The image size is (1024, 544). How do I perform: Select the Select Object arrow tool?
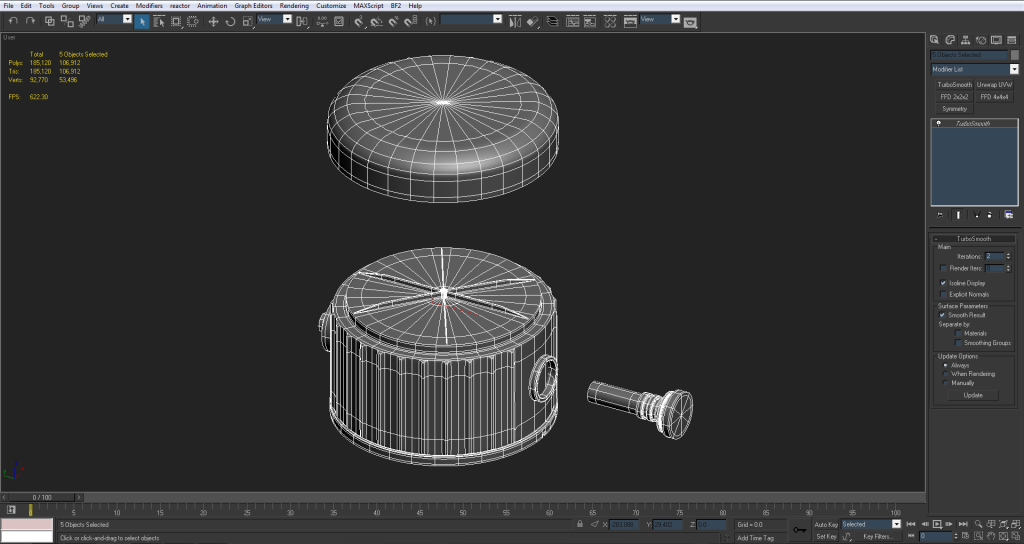pyautogui.click(x=142, y=20)
